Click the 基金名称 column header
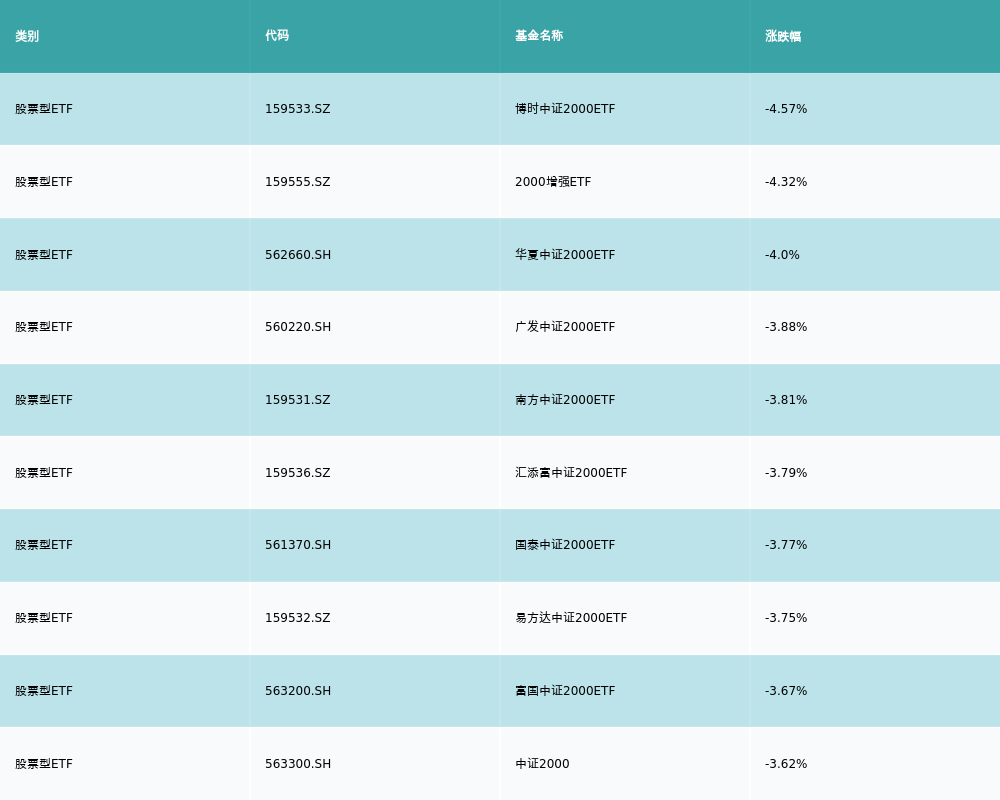The image size is (1000, 800). click(x=539, y=36)
